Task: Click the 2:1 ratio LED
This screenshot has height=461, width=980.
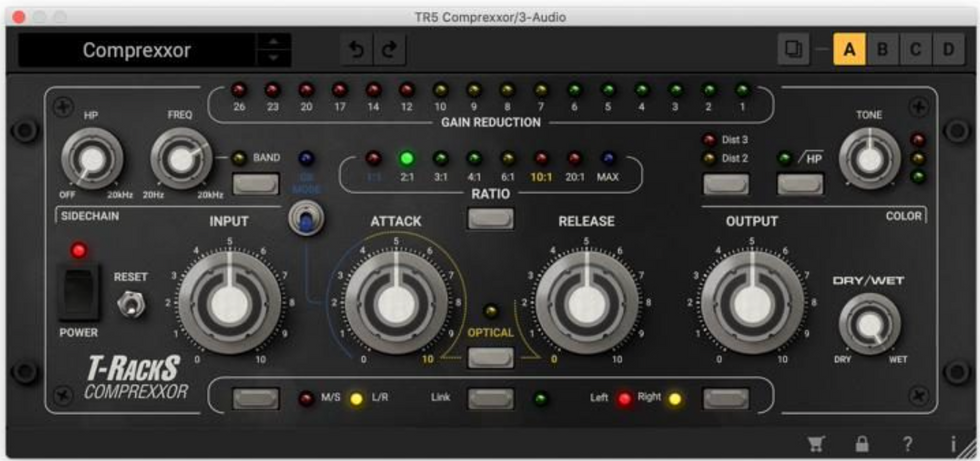Action: [x=407, y=159]
